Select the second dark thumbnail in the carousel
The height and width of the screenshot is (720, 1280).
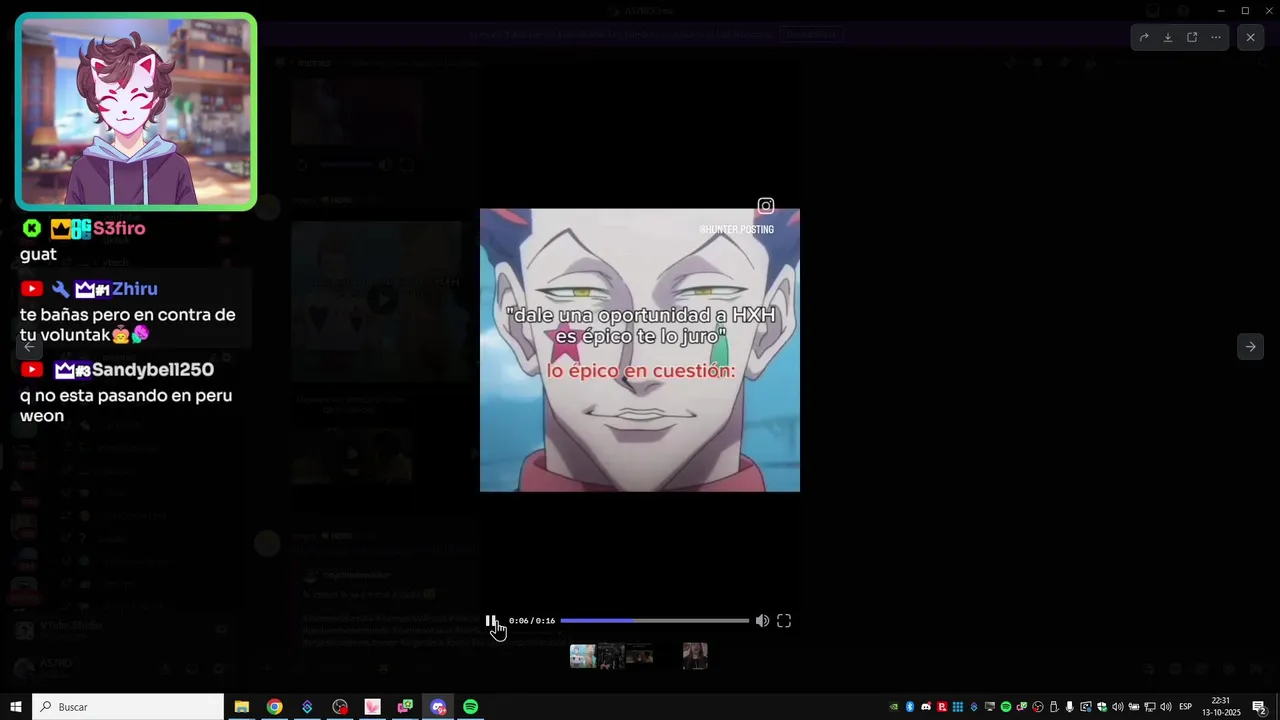point(611,656)
